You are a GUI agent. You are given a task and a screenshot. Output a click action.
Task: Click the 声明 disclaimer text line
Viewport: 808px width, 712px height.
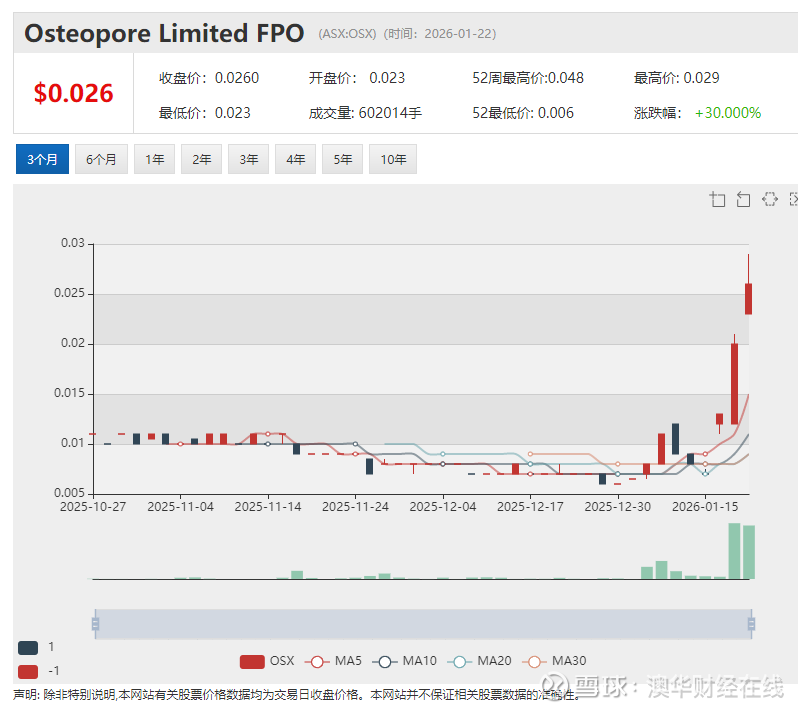pyautogui.click(x=297, y=695)
